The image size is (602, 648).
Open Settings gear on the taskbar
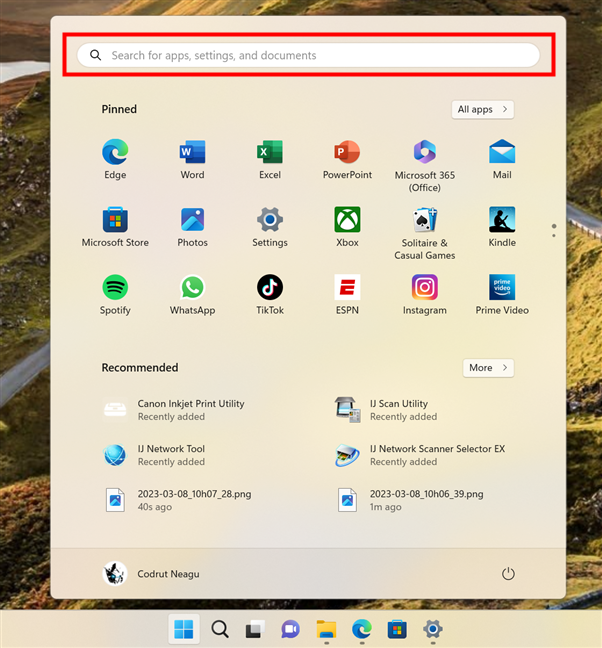coord(433,629)
